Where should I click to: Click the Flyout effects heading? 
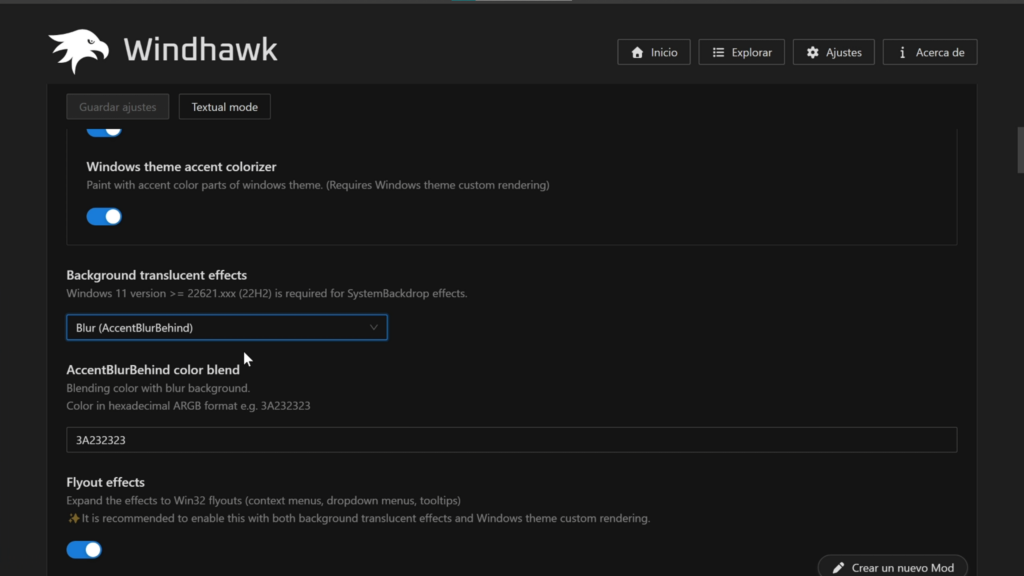pyautogui.click(x=105, y=482)
